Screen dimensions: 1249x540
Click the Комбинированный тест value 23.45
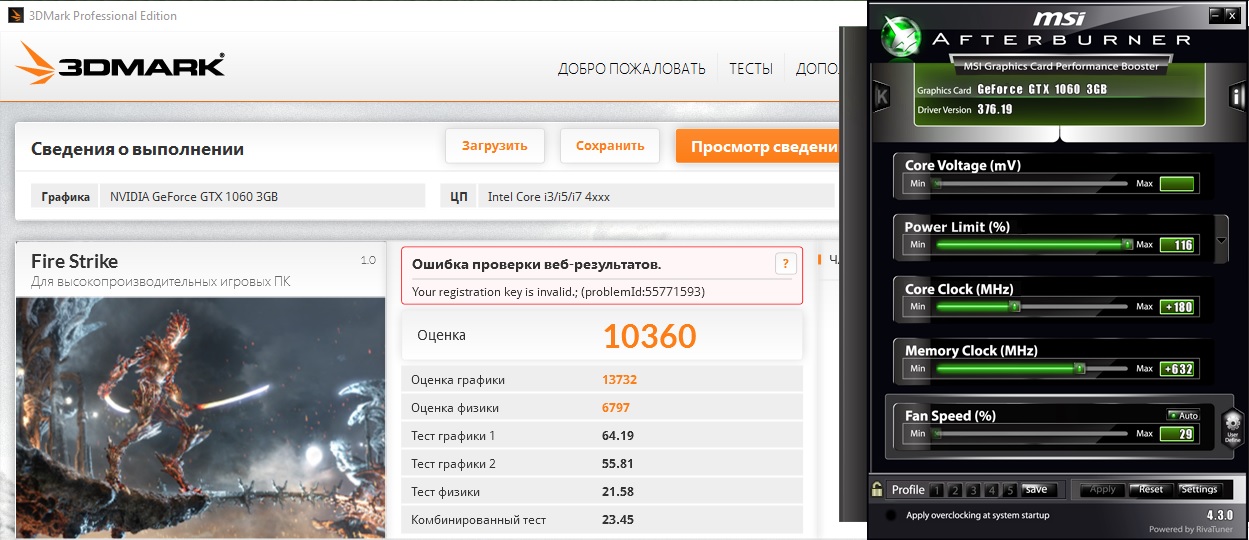pos(619,520)
